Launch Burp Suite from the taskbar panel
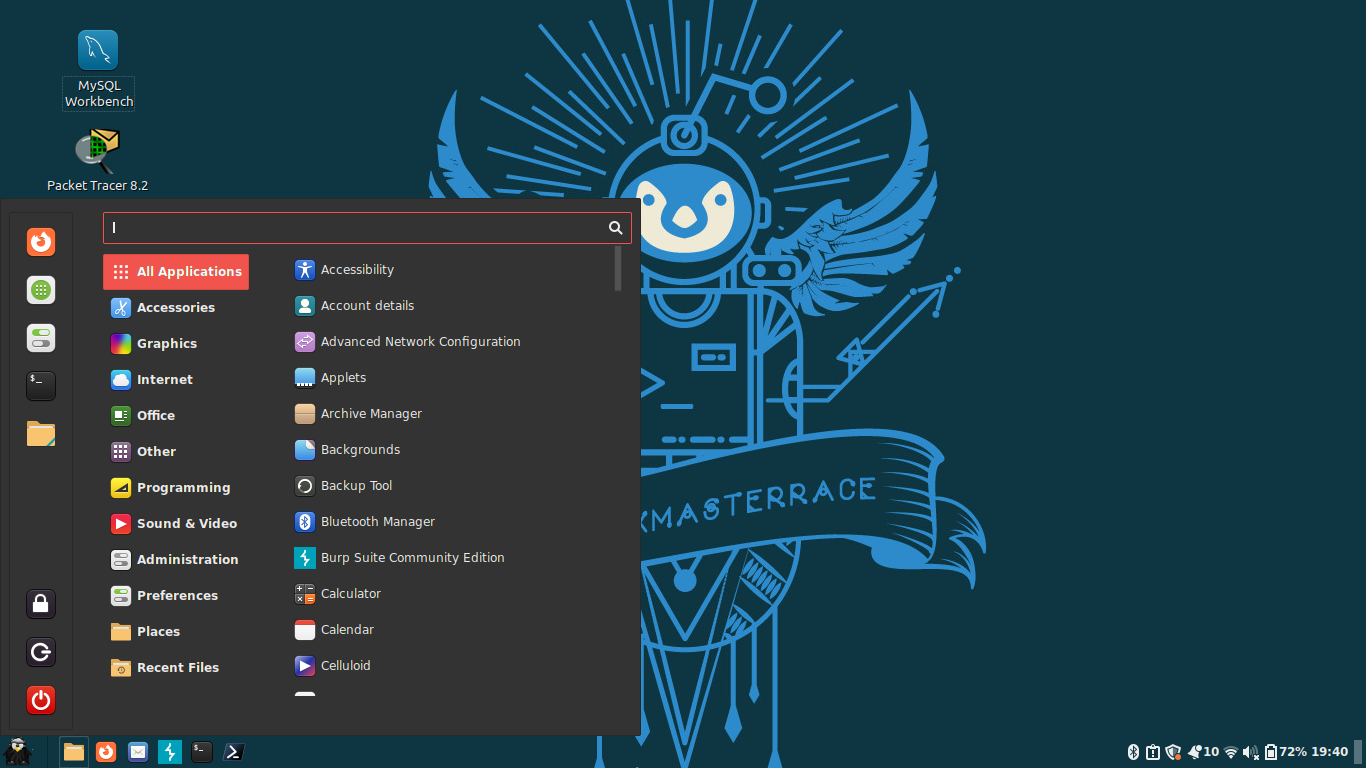 click(x=170, y=752)
